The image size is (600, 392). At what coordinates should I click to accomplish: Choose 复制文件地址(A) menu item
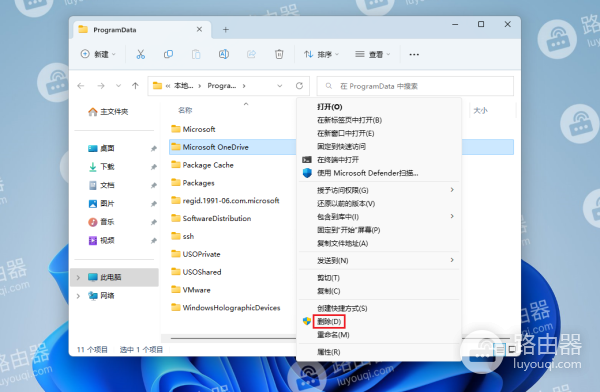tap(379, 243)
